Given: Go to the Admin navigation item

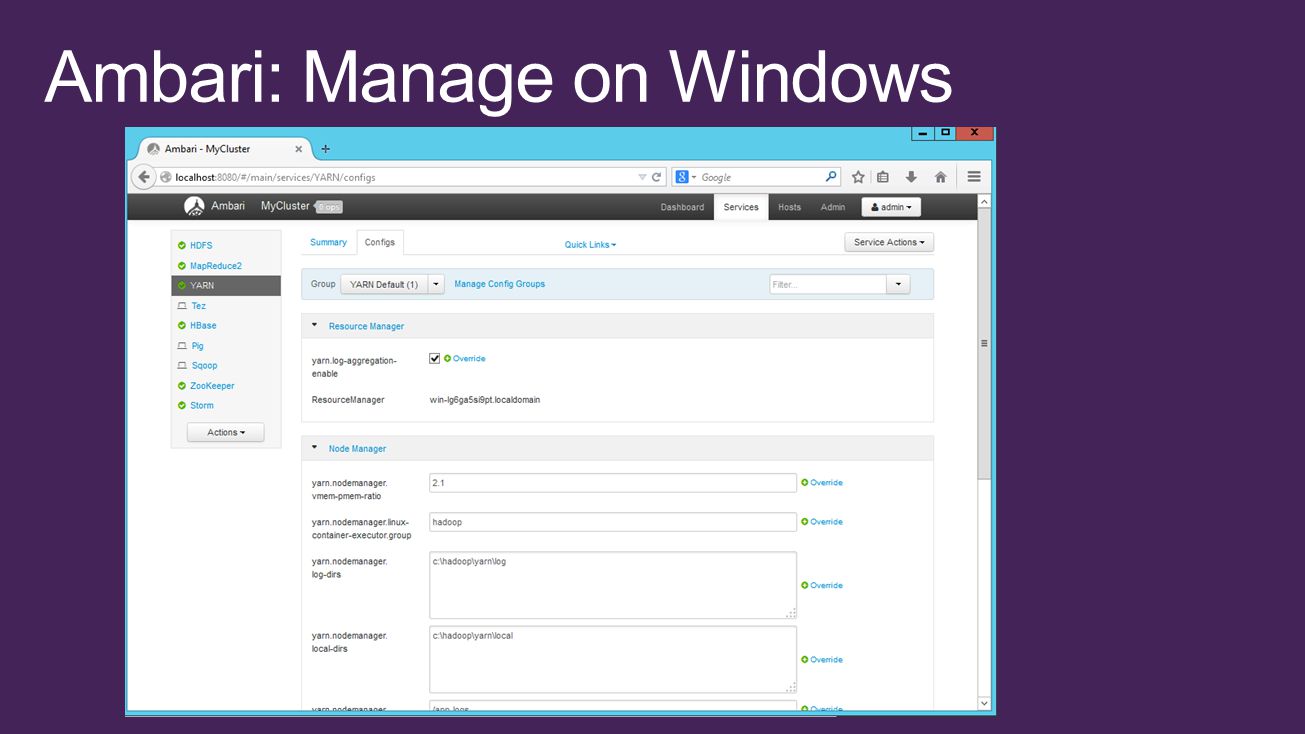Looking at the screenshot, I should click(833, 207).
